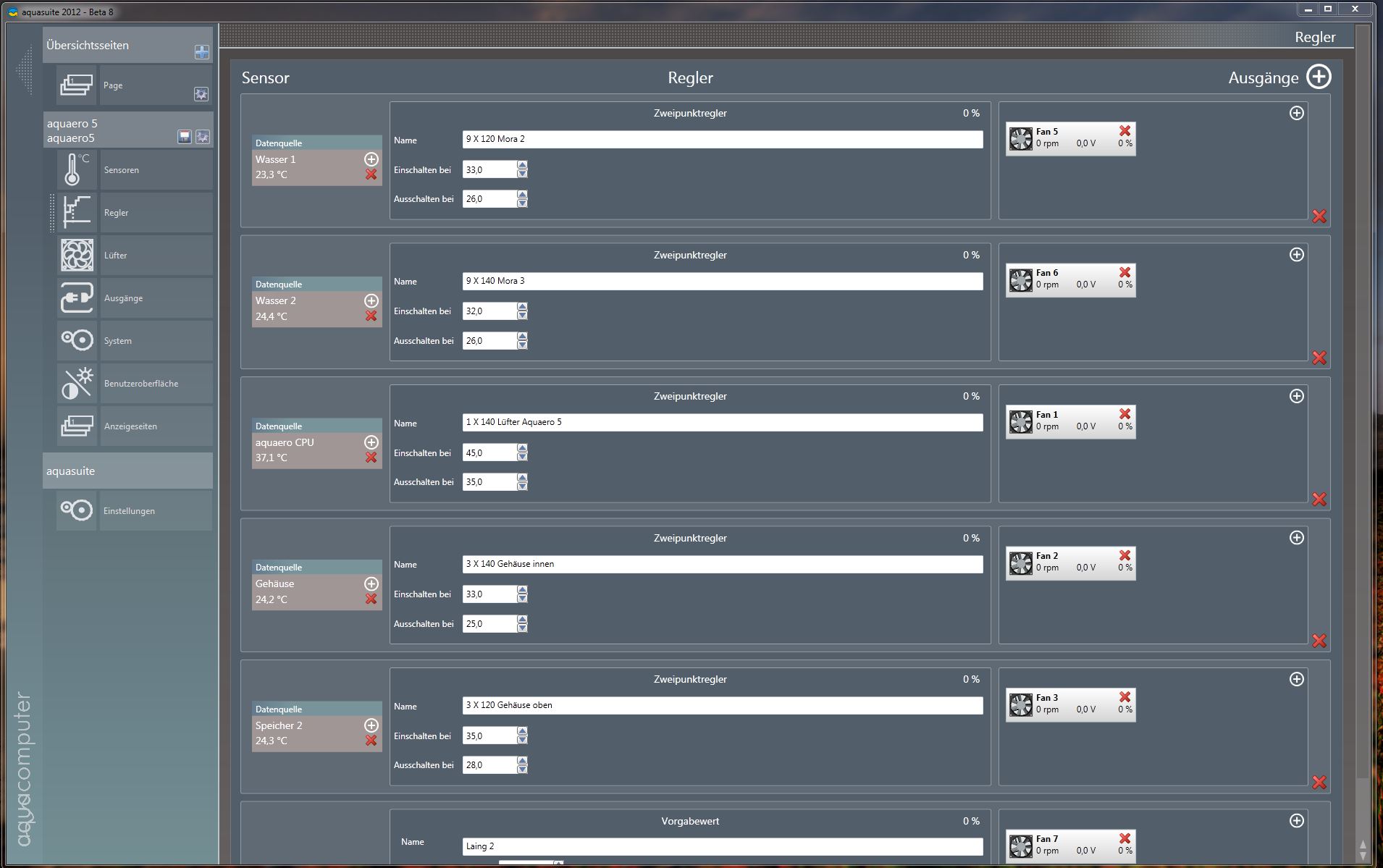Select the Fan 5 output tile
This screenshot has width=1383, height=868.
coord(1070,138)
